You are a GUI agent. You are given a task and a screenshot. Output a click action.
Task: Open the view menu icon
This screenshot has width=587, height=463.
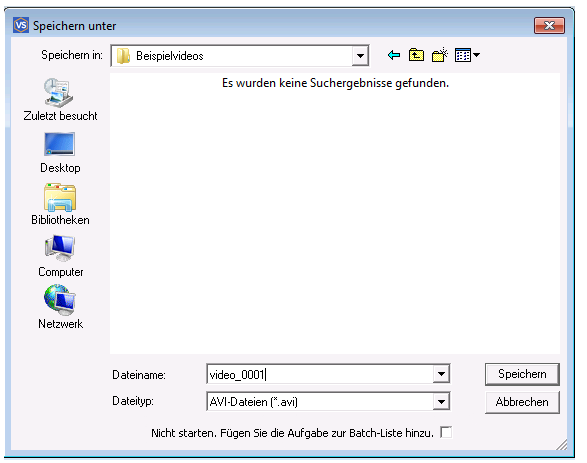point(467,55)
